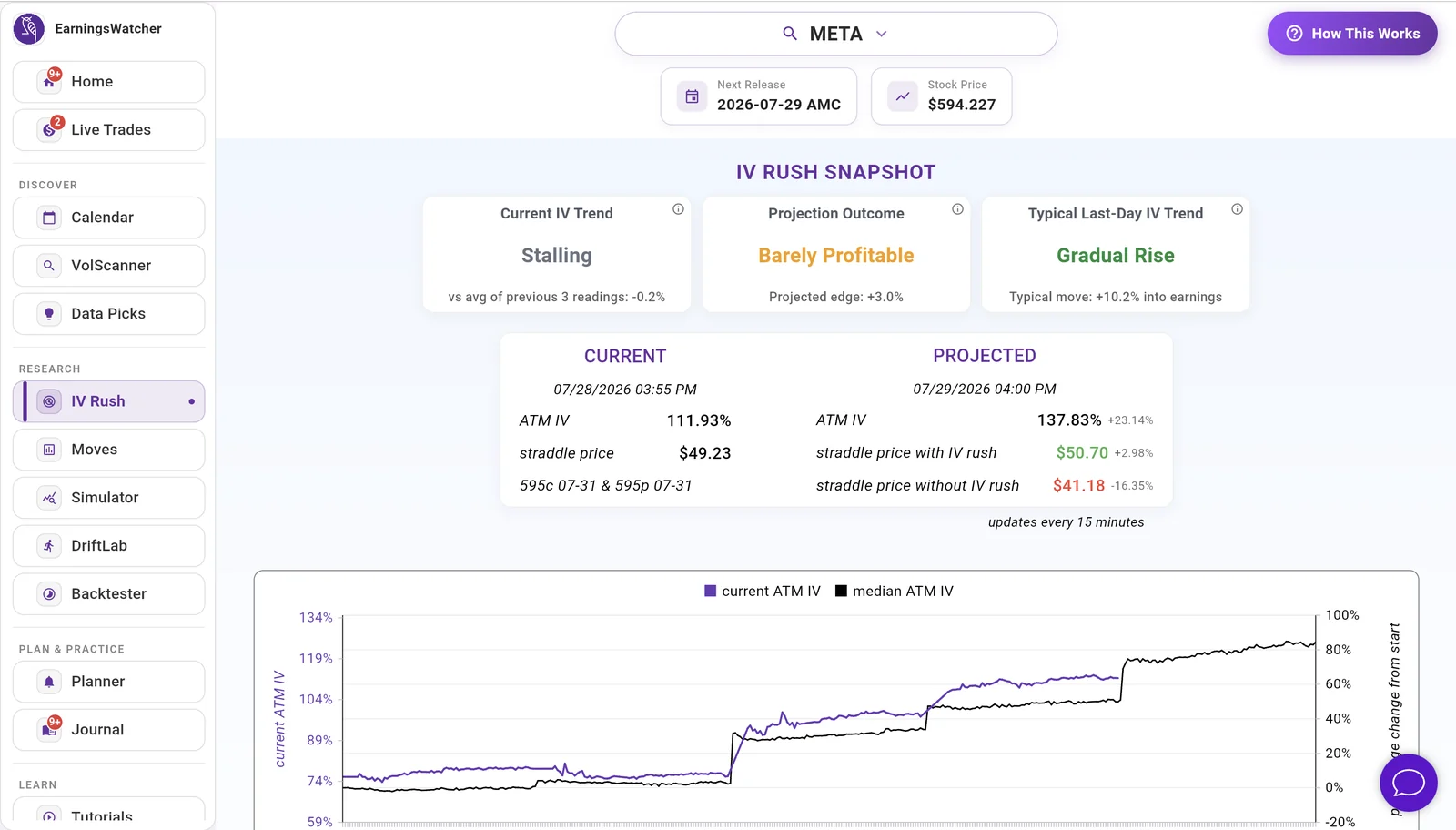Image resolution: width=1456 pixels, height=830 pixels.
Task: Open the Home page
Action: 108,82
